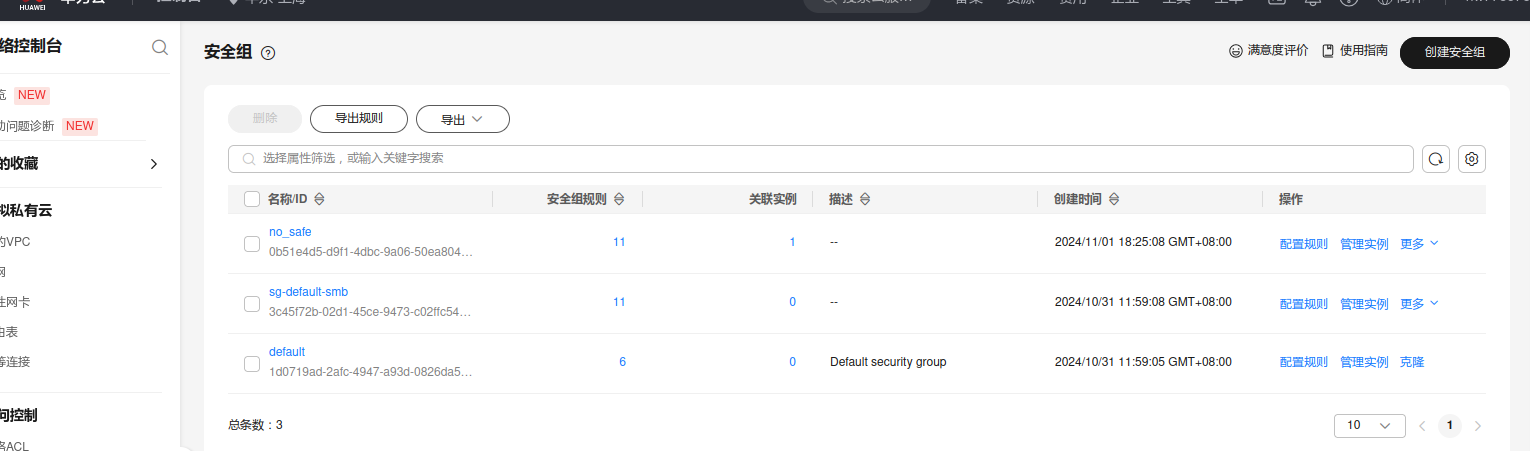Click the sidebar search magnifier icon
This screenshot has height=451, width=1530.
(x=160, y=47)
